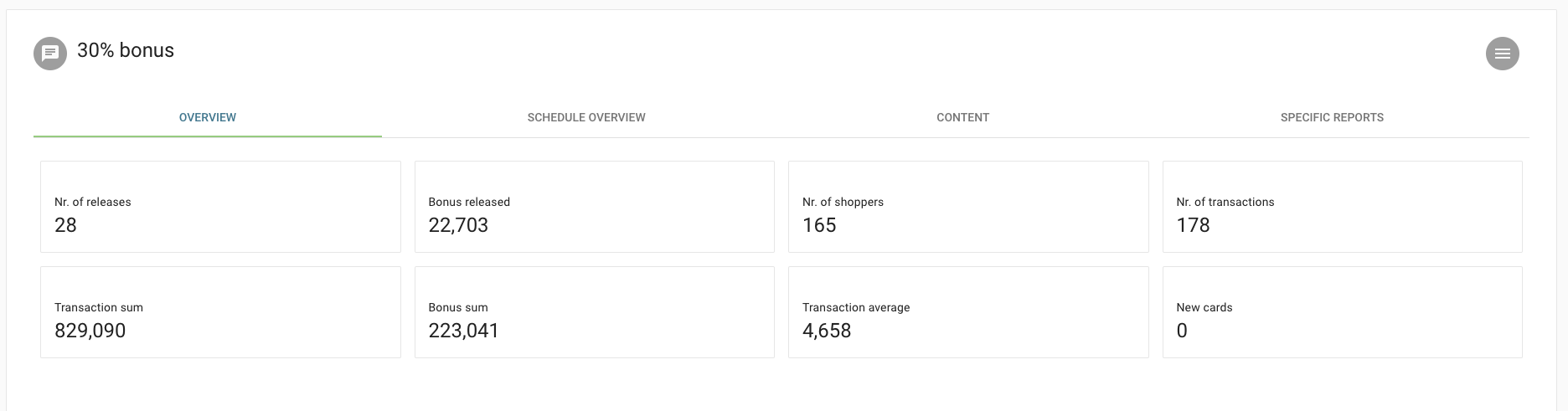This screenshot has height=411, width=1568.
Task: Switch to the Overview tab
Action: (208, 117)
